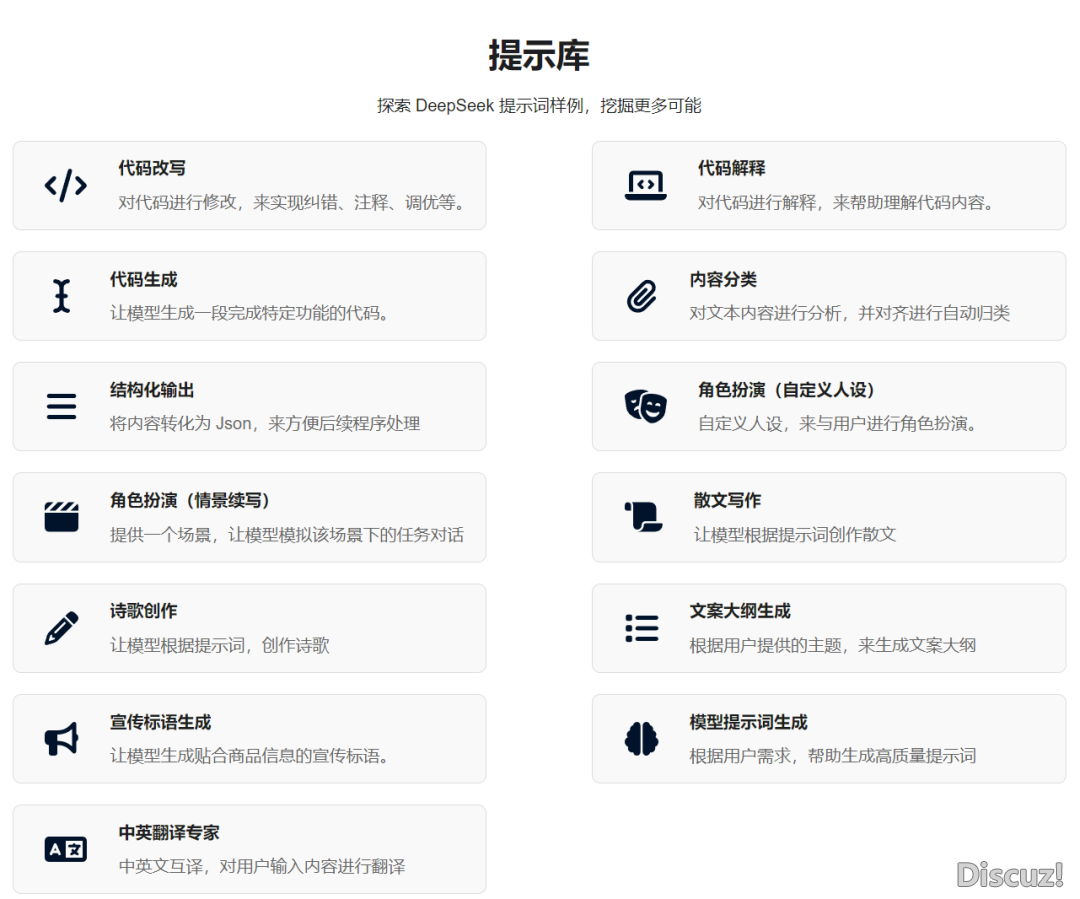1080x899 pixels.
Task: Click the theater masks icon
Action: click(x=645, y=406)
